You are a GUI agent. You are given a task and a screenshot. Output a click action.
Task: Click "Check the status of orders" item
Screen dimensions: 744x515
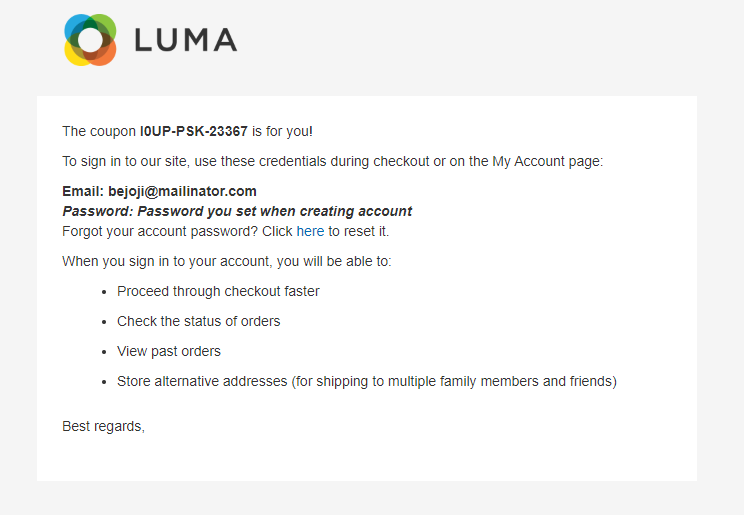pyautogui.click(x=198, y=321)
